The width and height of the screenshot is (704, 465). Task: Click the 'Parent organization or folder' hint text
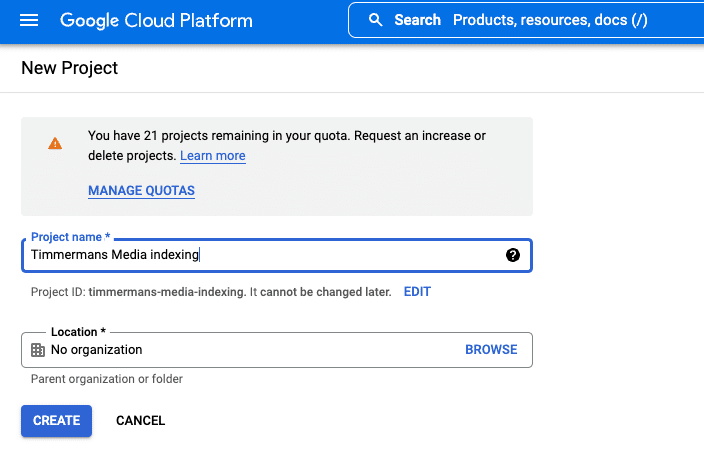click(x=107, y=379)
